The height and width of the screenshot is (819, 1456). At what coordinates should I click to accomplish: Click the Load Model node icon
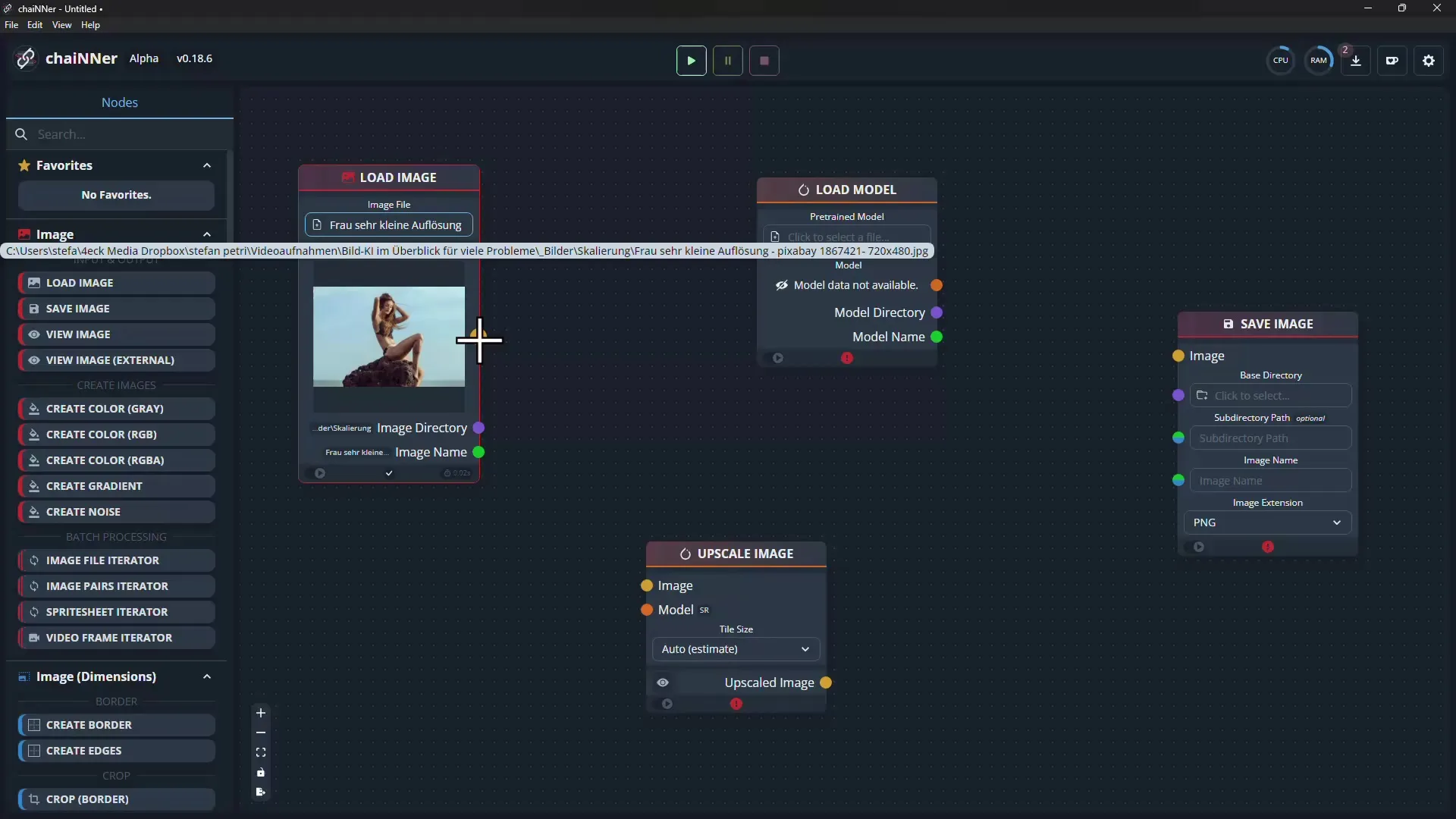[x=805, y=188]
